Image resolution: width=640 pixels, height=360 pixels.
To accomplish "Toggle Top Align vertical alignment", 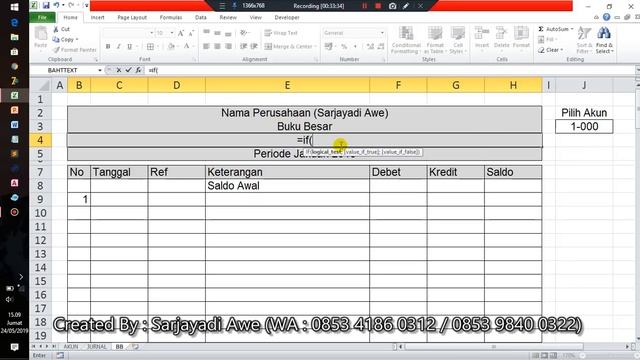I will [206, 33].
